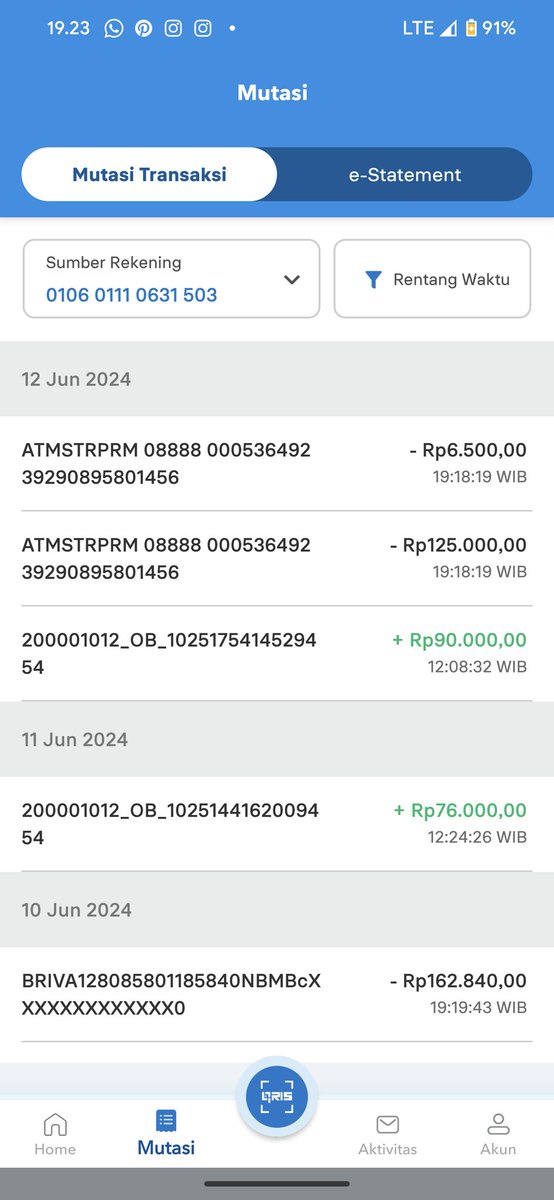The width and height of the screenshot is (554, 1200).
Task: Switch to e-Statement view
Action: [404, 175]
